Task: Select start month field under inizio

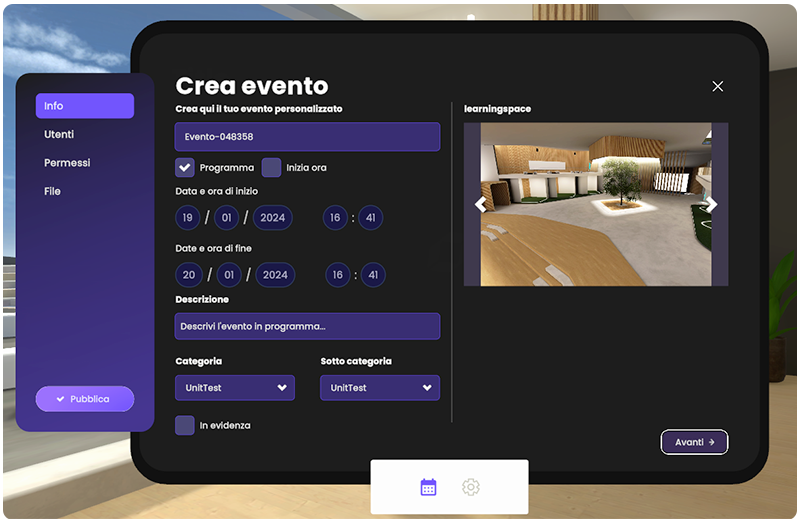Action: (x=227, y=218)
